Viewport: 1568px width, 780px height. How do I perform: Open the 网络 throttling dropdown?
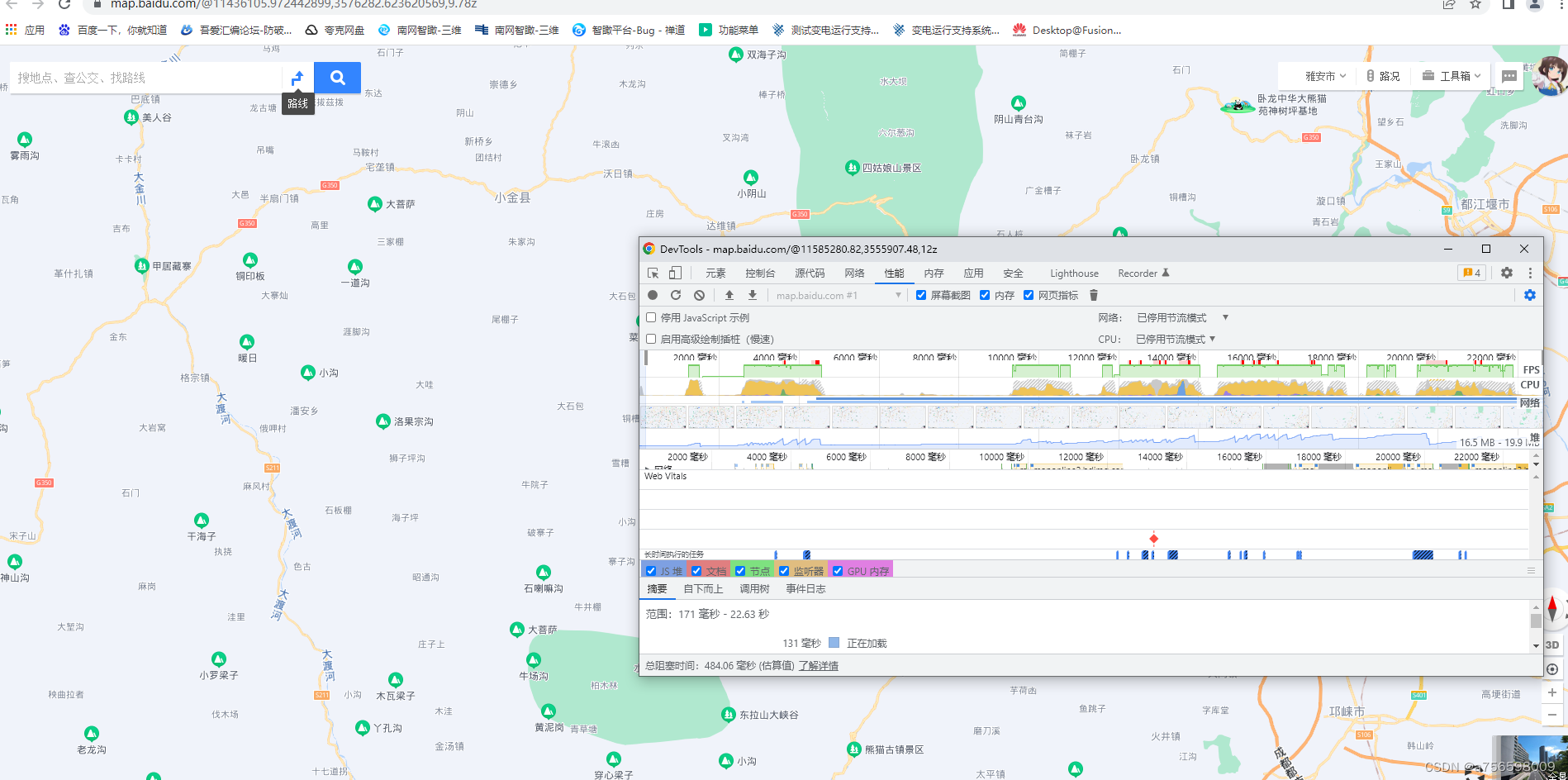(1182, 317)
